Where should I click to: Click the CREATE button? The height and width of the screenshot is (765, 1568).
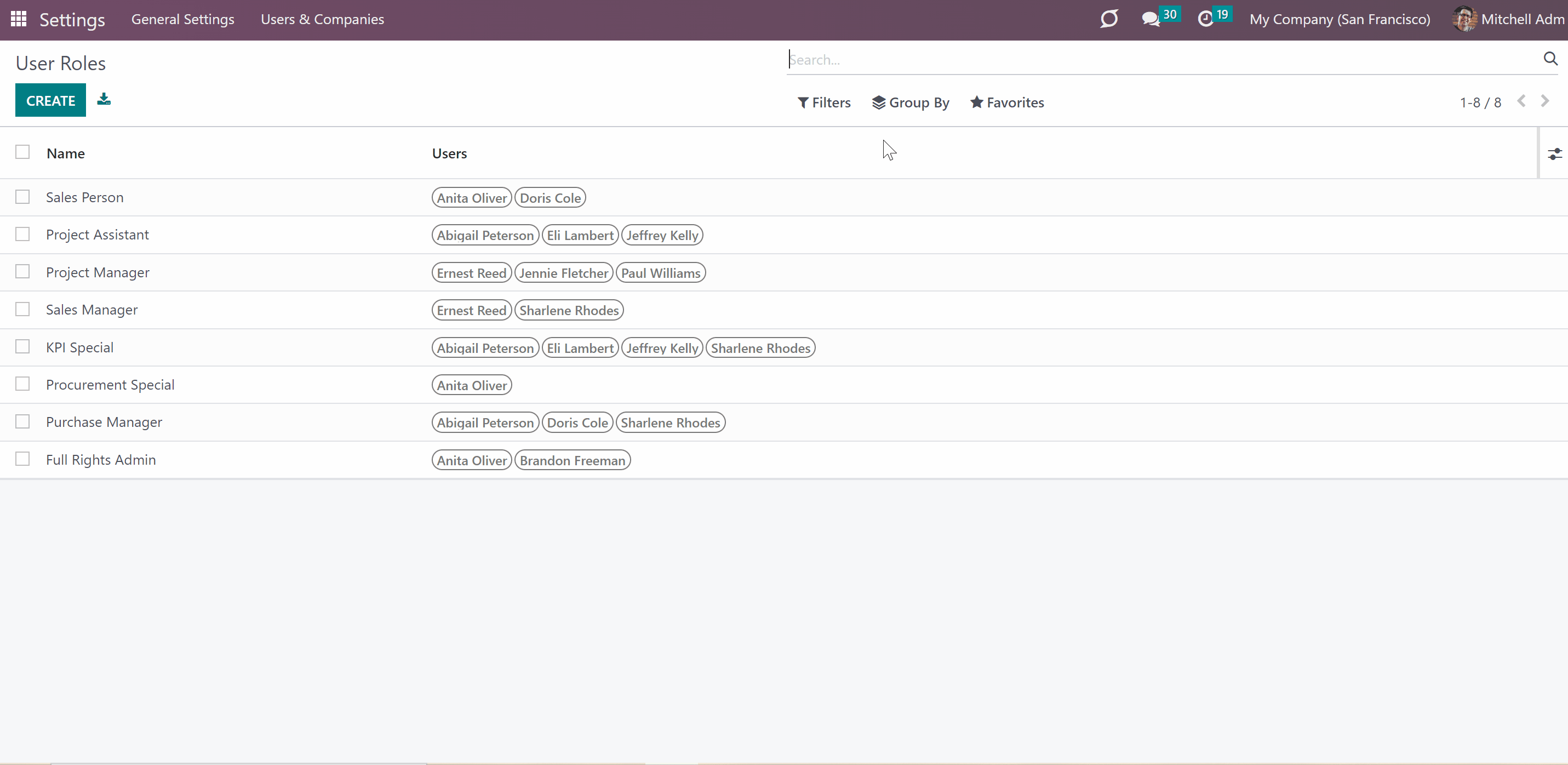(50, 100)
